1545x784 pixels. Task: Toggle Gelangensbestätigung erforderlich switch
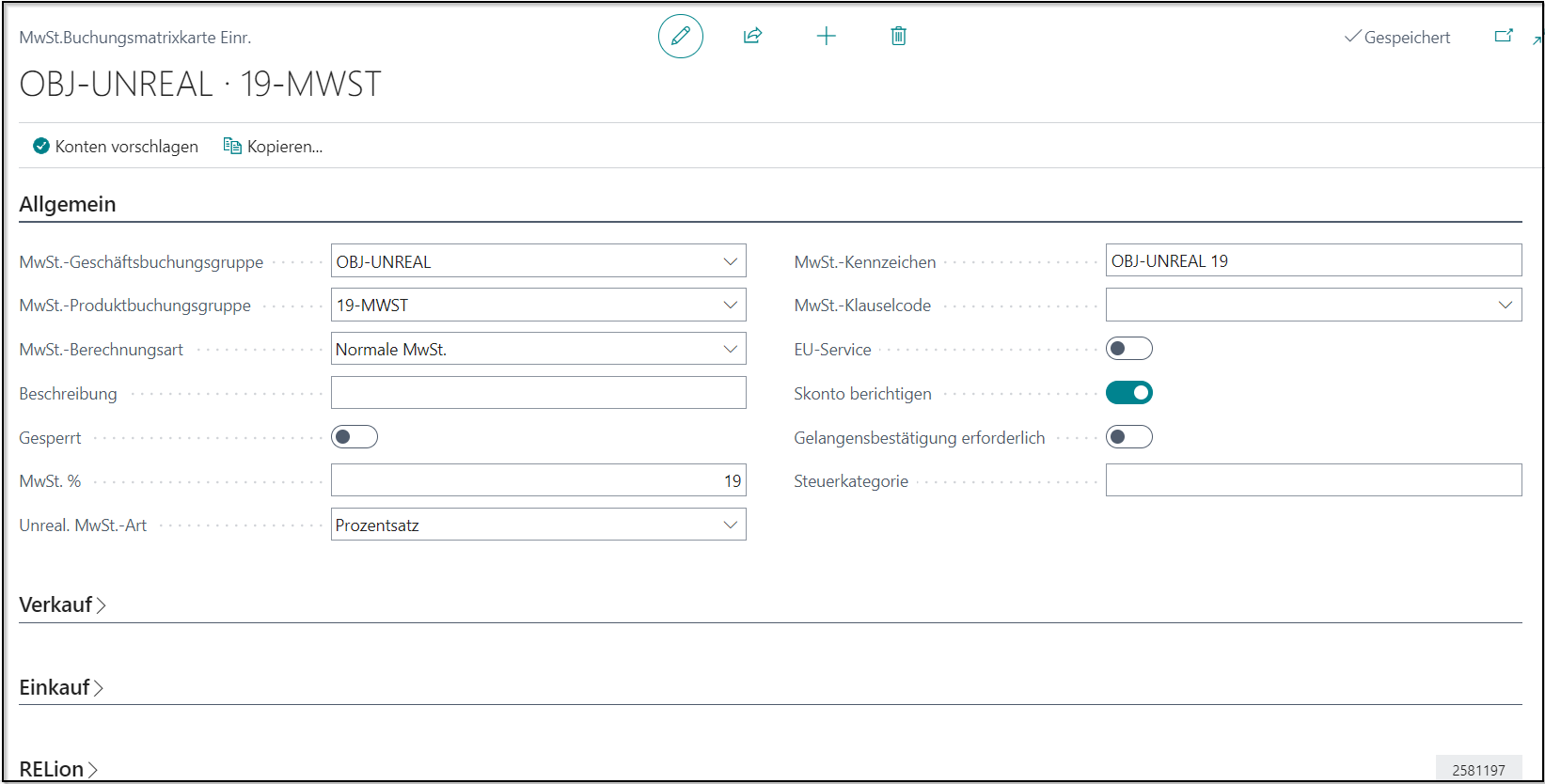(1128, 437)
